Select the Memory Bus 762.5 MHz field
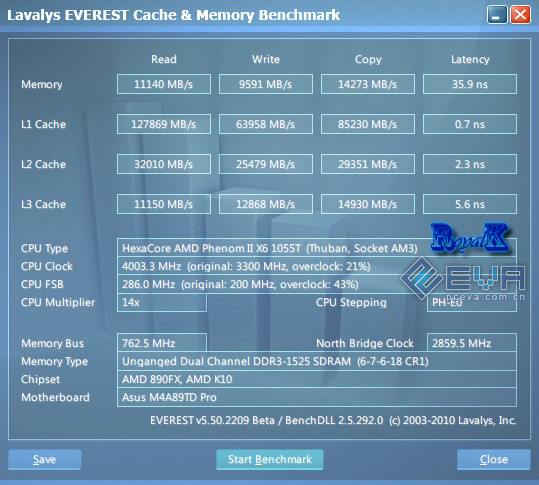 point(162,343)
